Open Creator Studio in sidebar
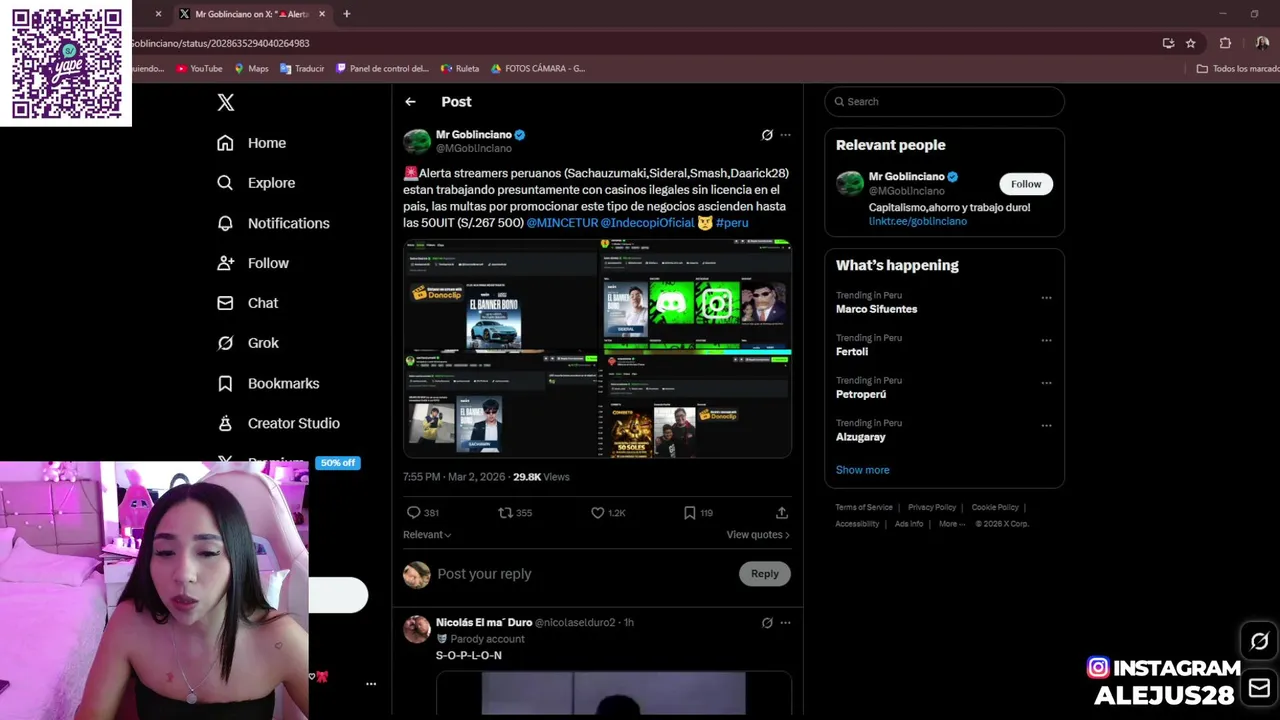This screenshot has height=720, width=1280. coord(278,423)
